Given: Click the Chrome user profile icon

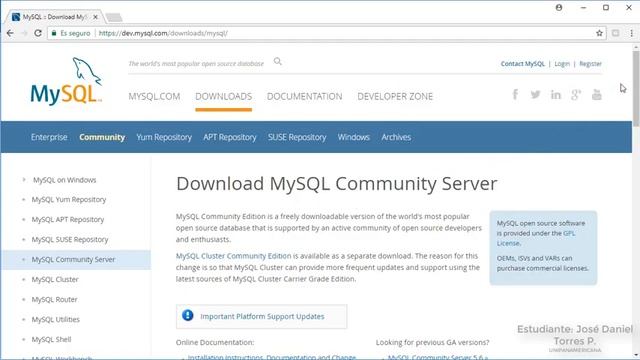Looking at the screenshot, I should tap(559, 7).
